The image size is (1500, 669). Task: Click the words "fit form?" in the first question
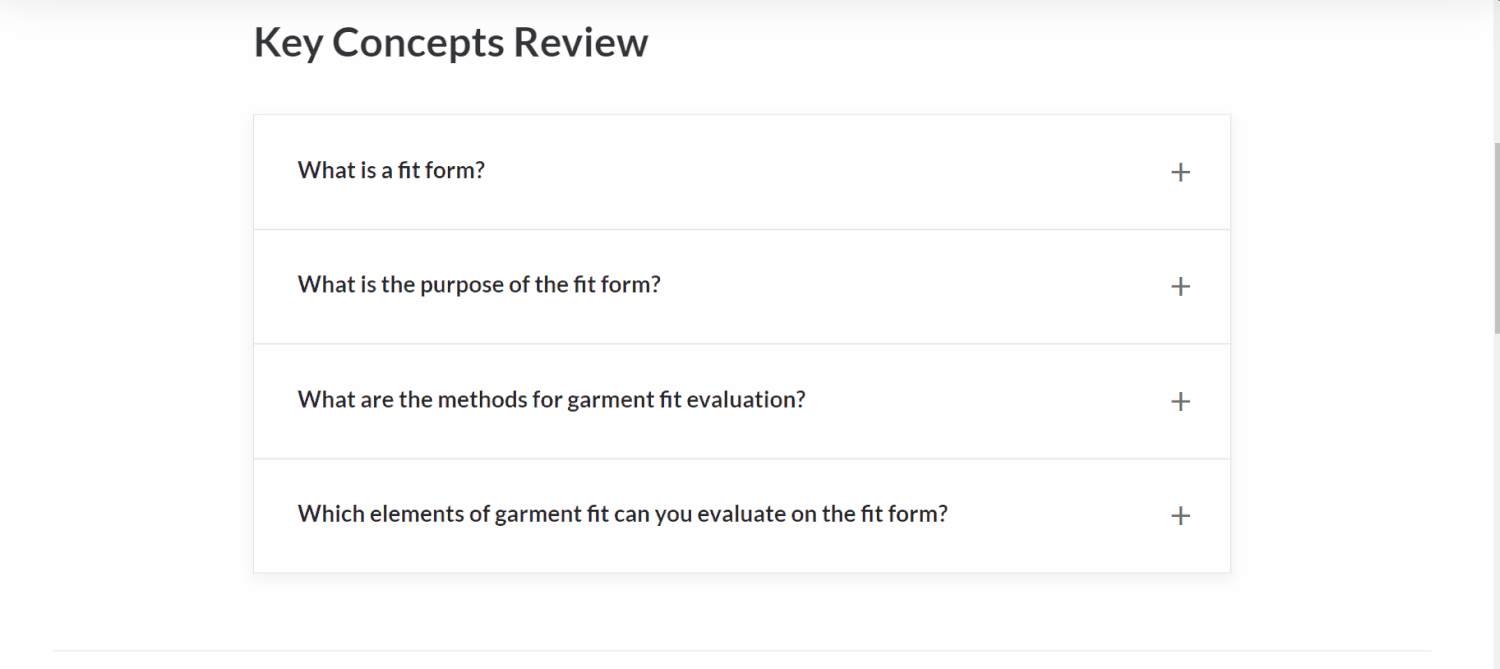pos(441,170)
